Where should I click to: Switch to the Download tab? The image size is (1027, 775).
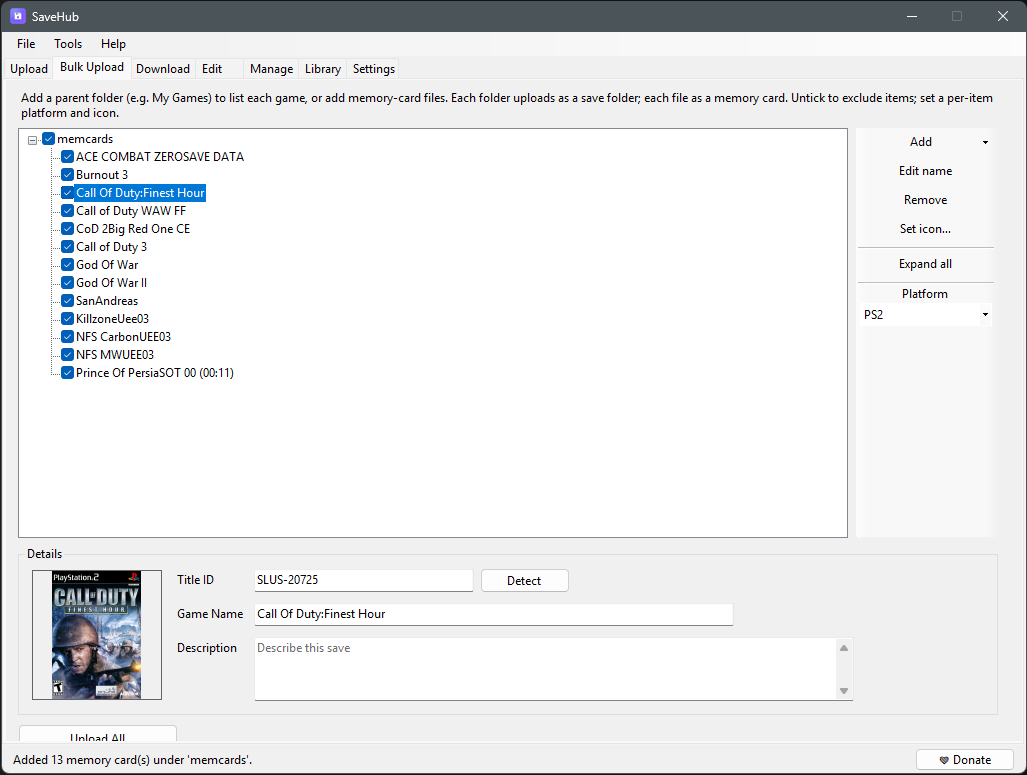(163, 69)
